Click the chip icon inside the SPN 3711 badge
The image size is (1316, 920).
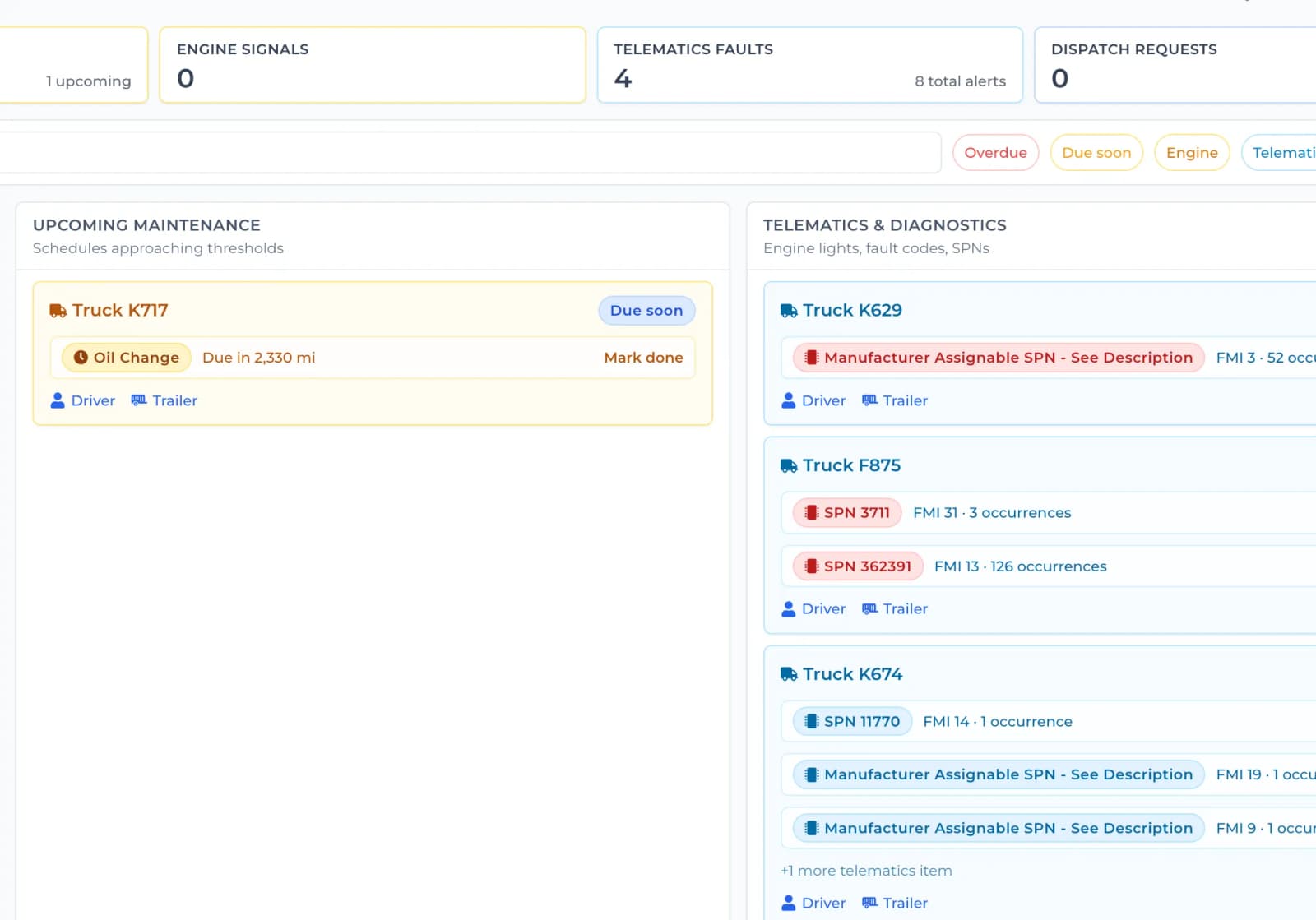point(812,512)
